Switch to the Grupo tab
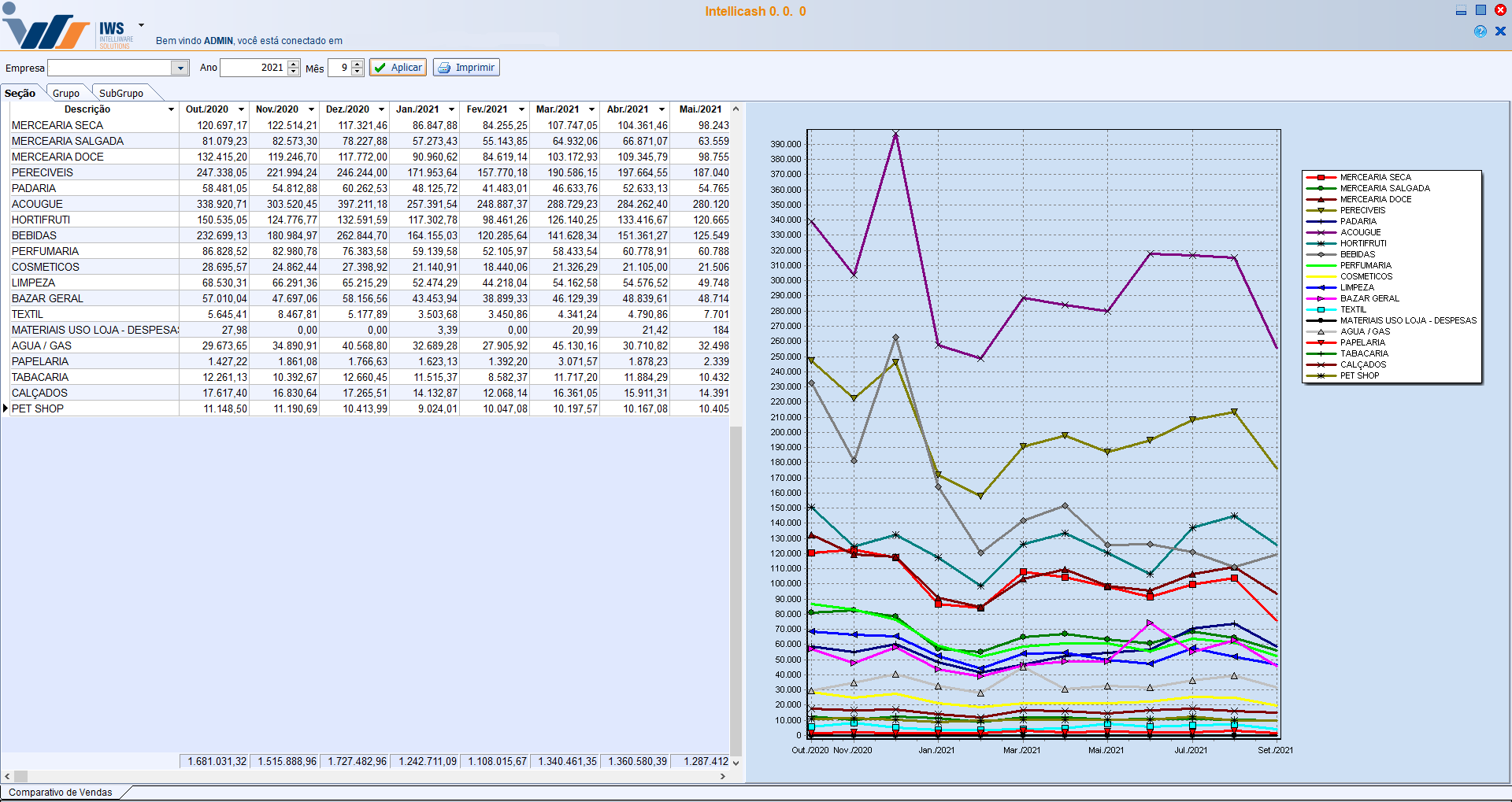Screen dimensions: 1512x802 pyautogui.click(x=66, y=93)
